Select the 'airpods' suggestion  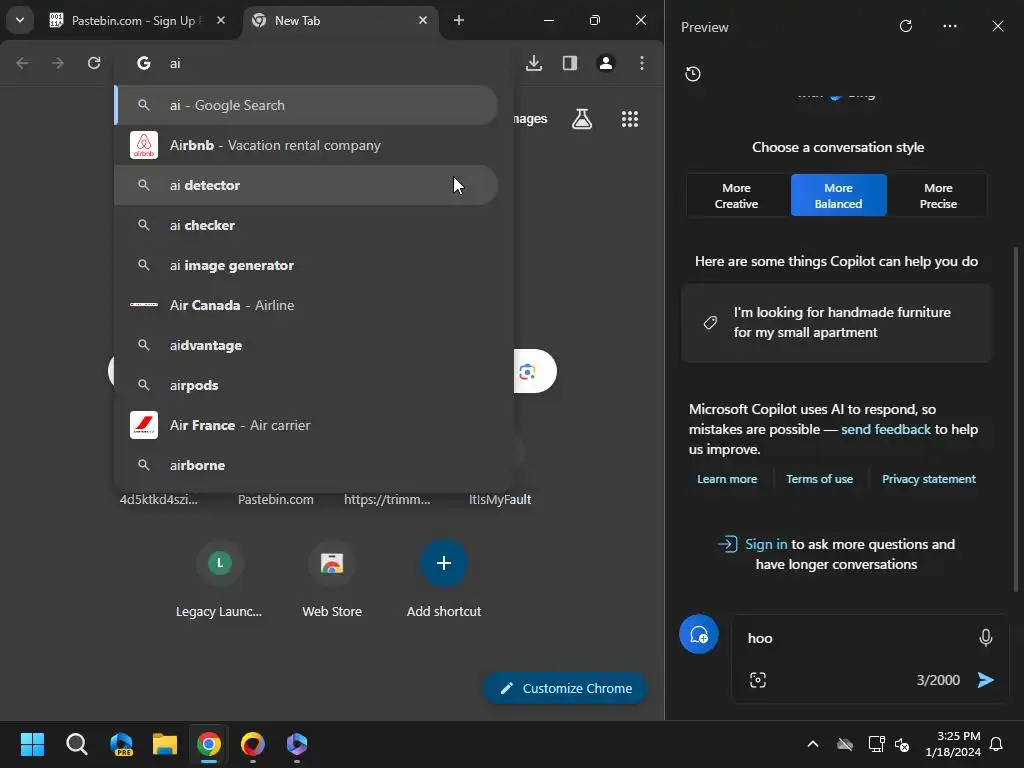pyautogui.click(x=306, y=385)
